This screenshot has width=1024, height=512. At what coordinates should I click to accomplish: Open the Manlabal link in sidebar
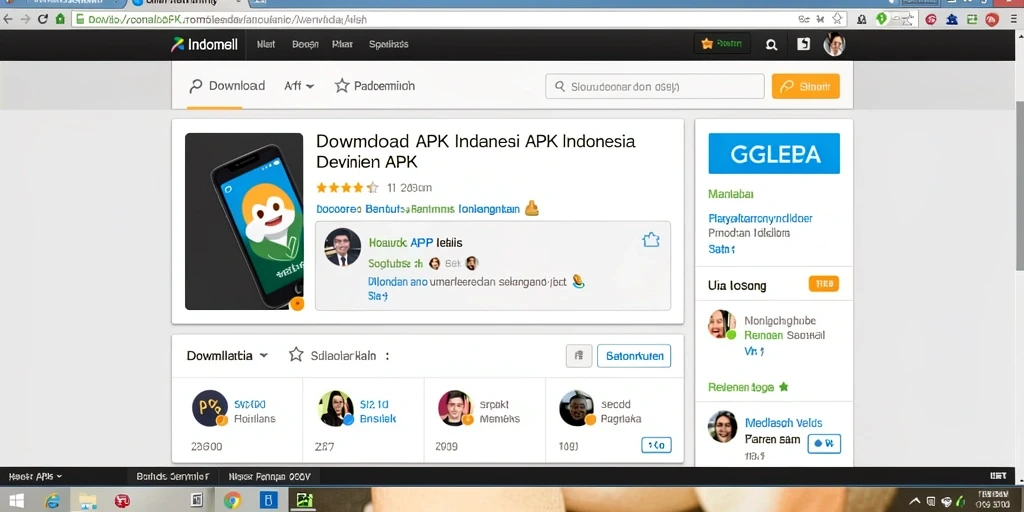pyautogui.click(x=731, y=194)
